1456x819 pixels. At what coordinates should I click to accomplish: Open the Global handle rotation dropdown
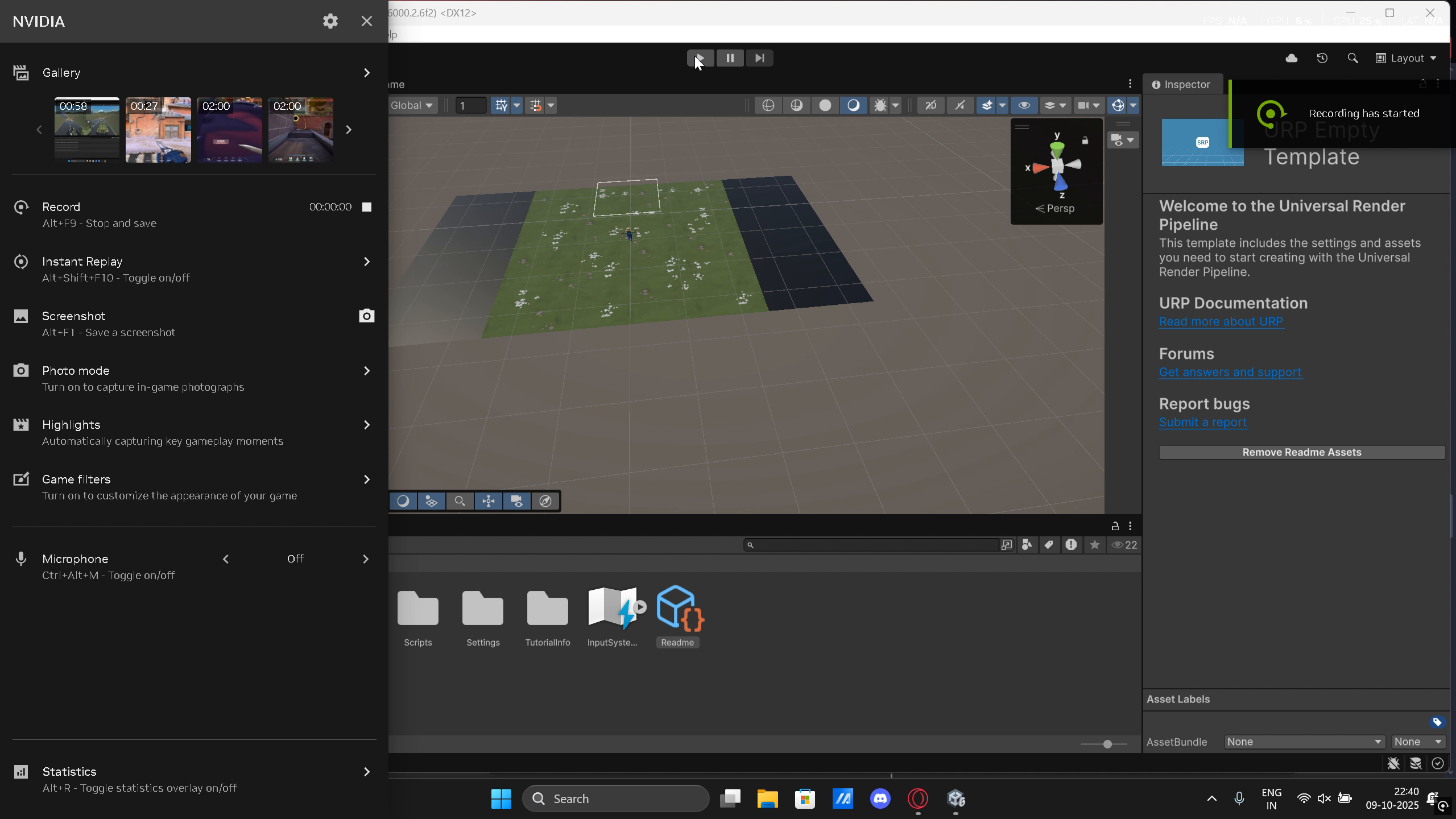[x=412, y=105]
